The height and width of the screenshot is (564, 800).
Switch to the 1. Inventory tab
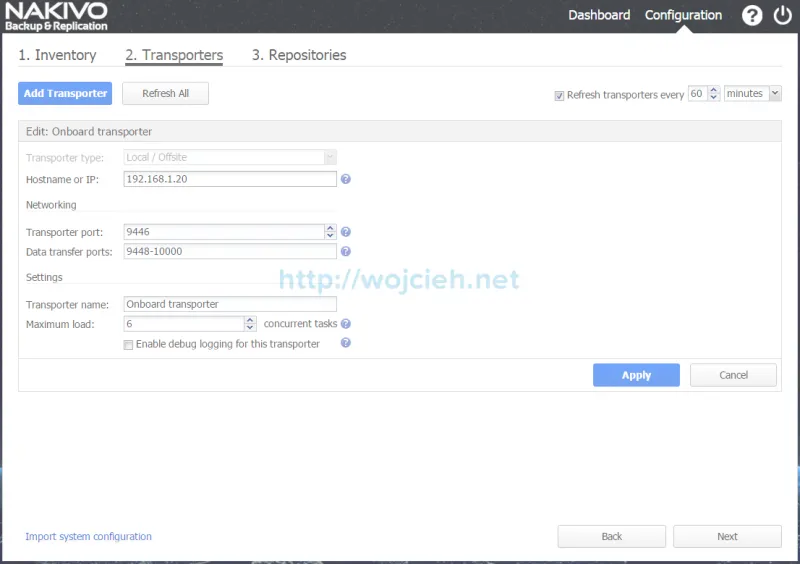57,55
